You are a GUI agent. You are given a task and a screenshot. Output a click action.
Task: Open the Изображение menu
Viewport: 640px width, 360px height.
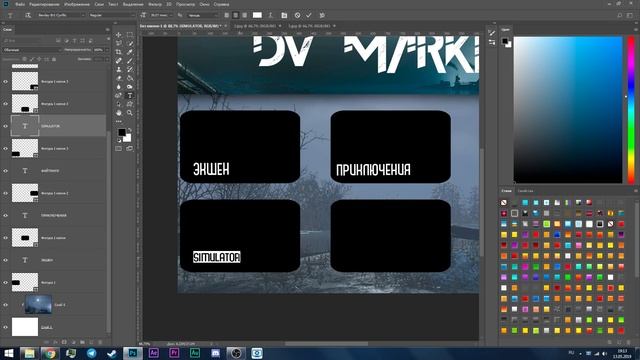pyautogui.click(x=77, y=4)
